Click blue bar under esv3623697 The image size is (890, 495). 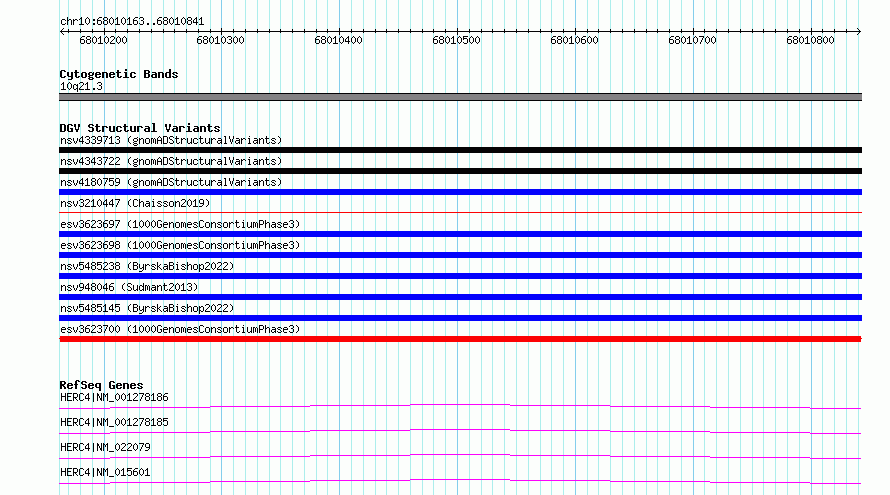click(460, 234)
